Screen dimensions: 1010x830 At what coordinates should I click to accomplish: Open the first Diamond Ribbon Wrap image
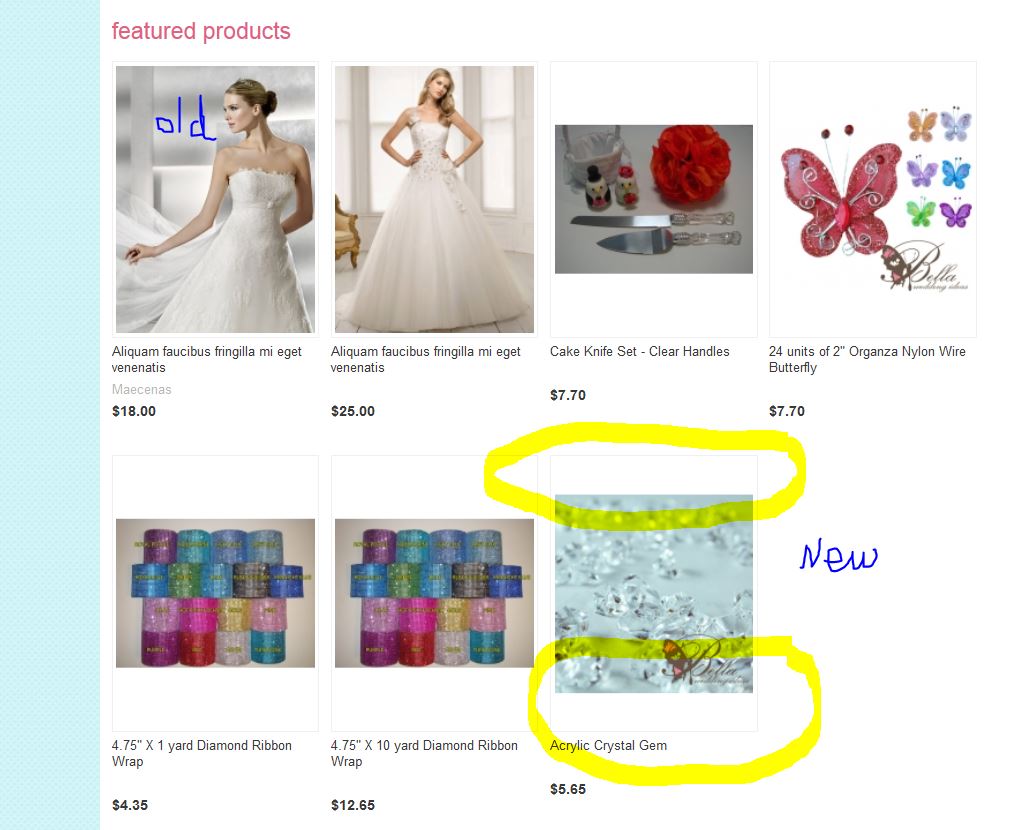pos(215,593)
